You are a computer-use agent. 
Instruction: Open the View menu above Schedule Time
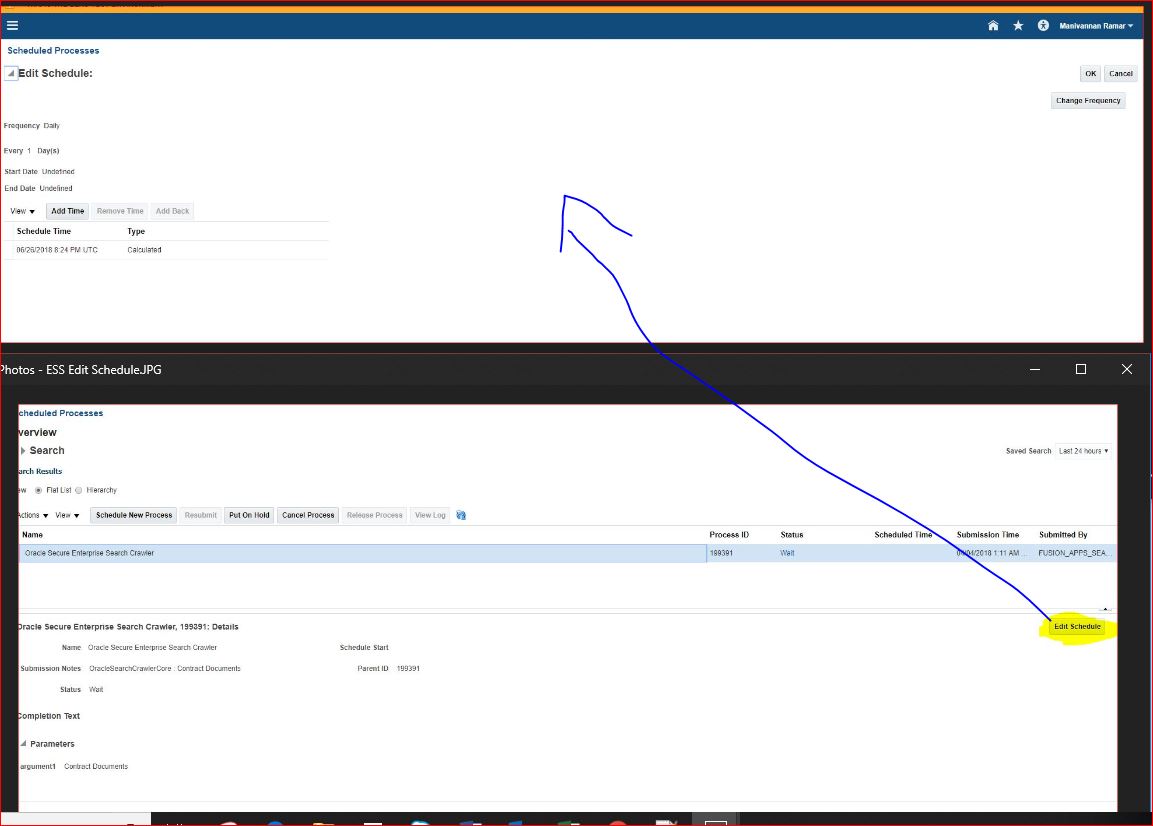point(22,211)
